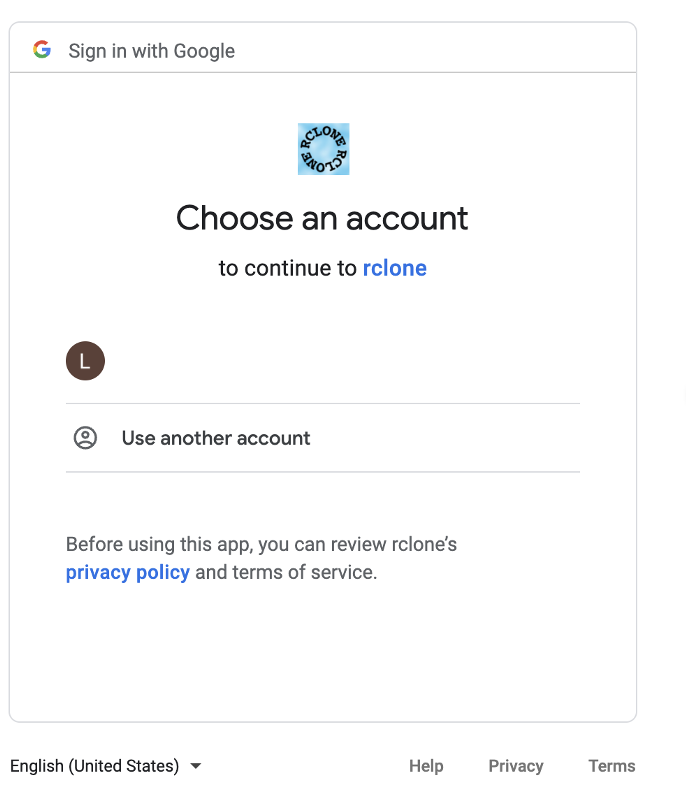
Task: Click the Choose an account heading
Action: (322, 218)
